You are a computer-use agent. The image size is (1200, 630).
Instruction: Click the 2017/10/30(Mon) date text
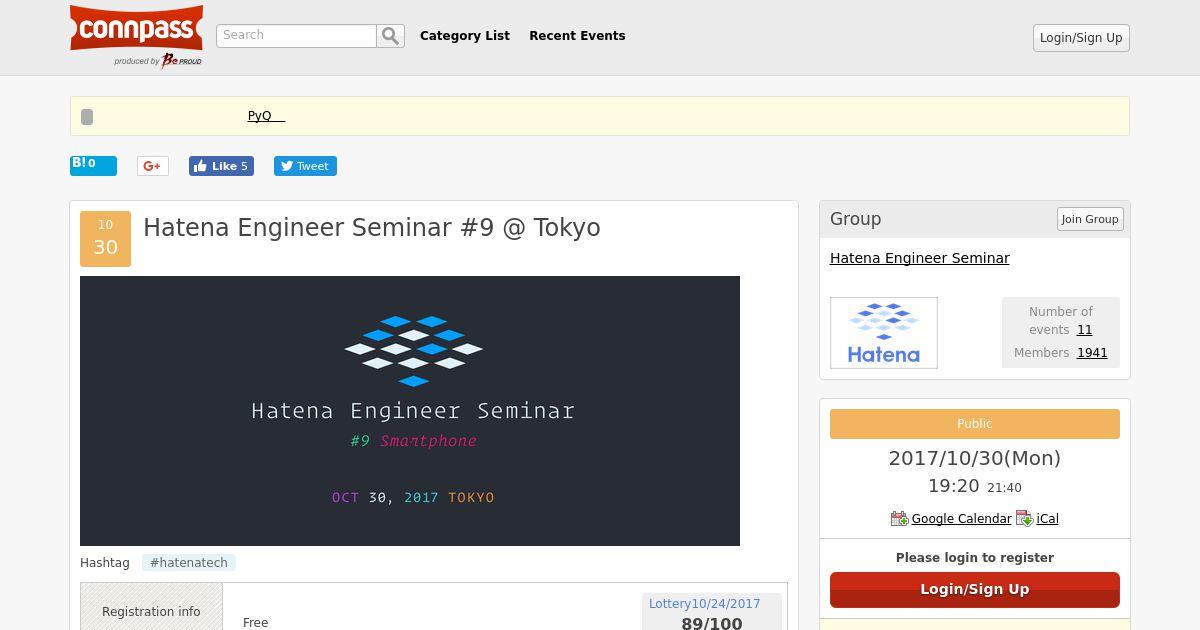[x=975, y=458]
